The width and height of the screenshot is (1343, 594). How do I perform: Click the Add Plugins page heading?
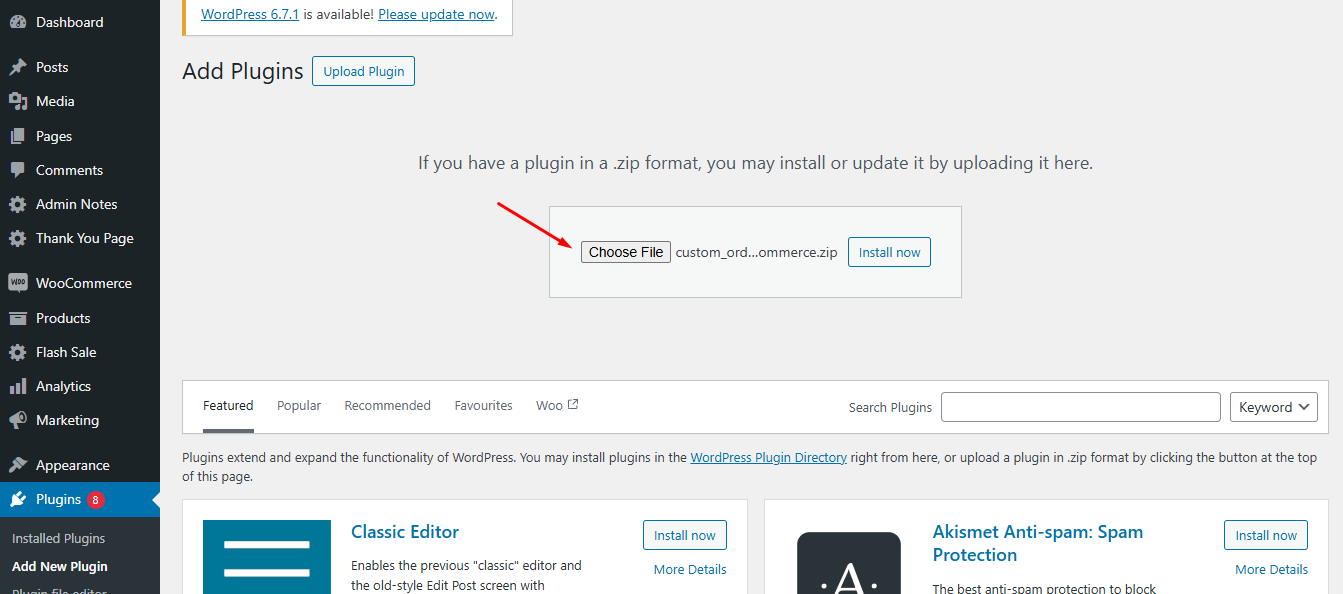point(243,71)
